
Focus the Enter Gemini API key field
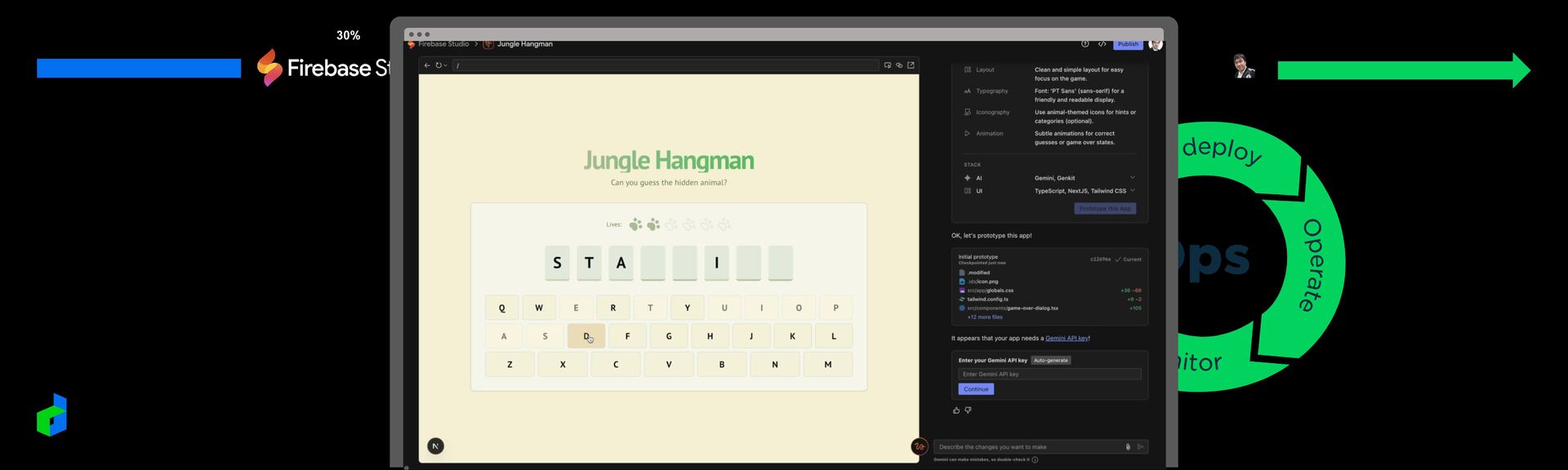tap(1049, 374)
